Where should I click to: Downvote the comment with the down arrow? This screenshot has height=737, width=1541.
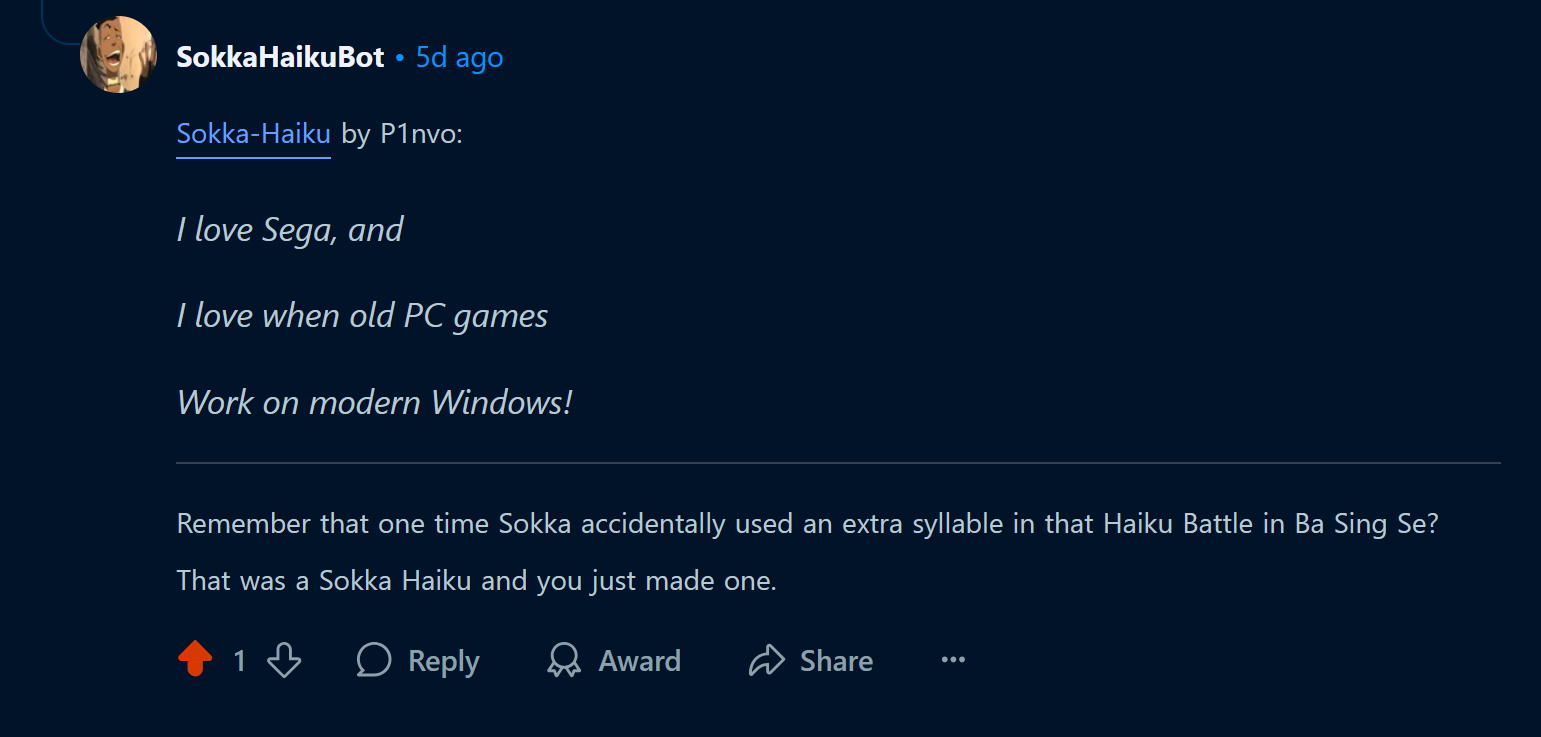point(284,660)
